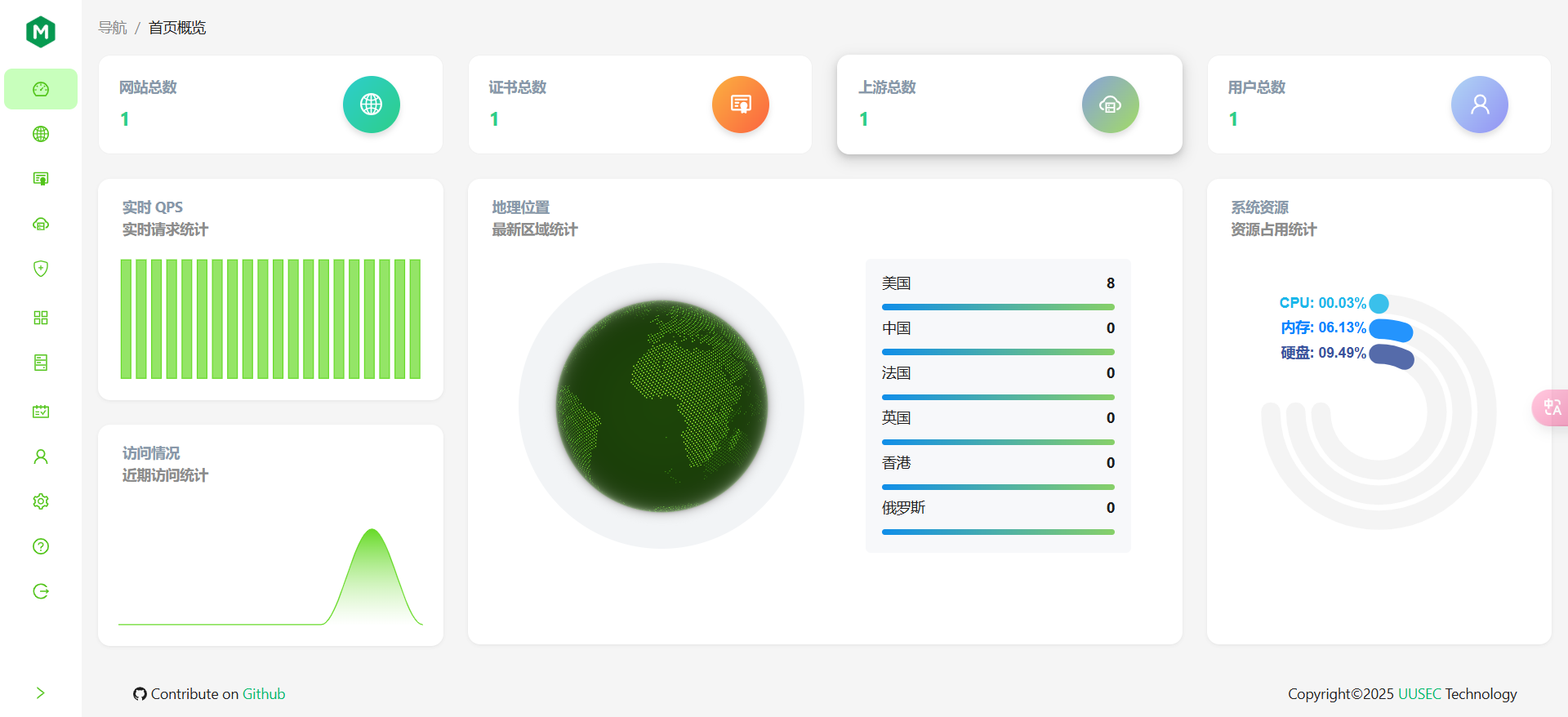Open the dashboard gauge sidebar icon
The image size is (1568, 717).
coord(41,89)
